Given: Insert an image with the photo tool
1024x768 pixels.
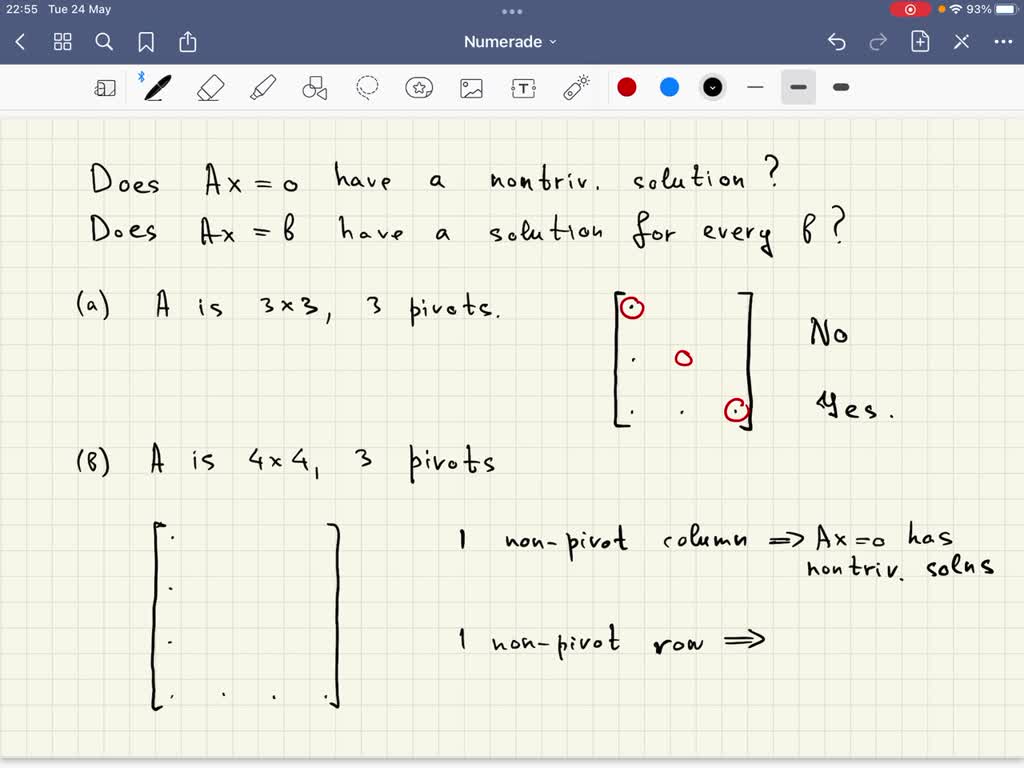Looking at the screenshot, I should 471,87.
